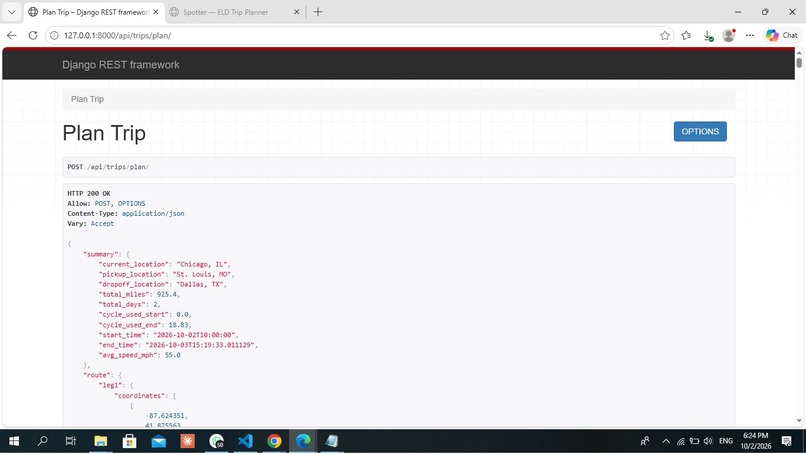
Task: Open the orange starburst app on the taskbar
Action: (188, 441)
